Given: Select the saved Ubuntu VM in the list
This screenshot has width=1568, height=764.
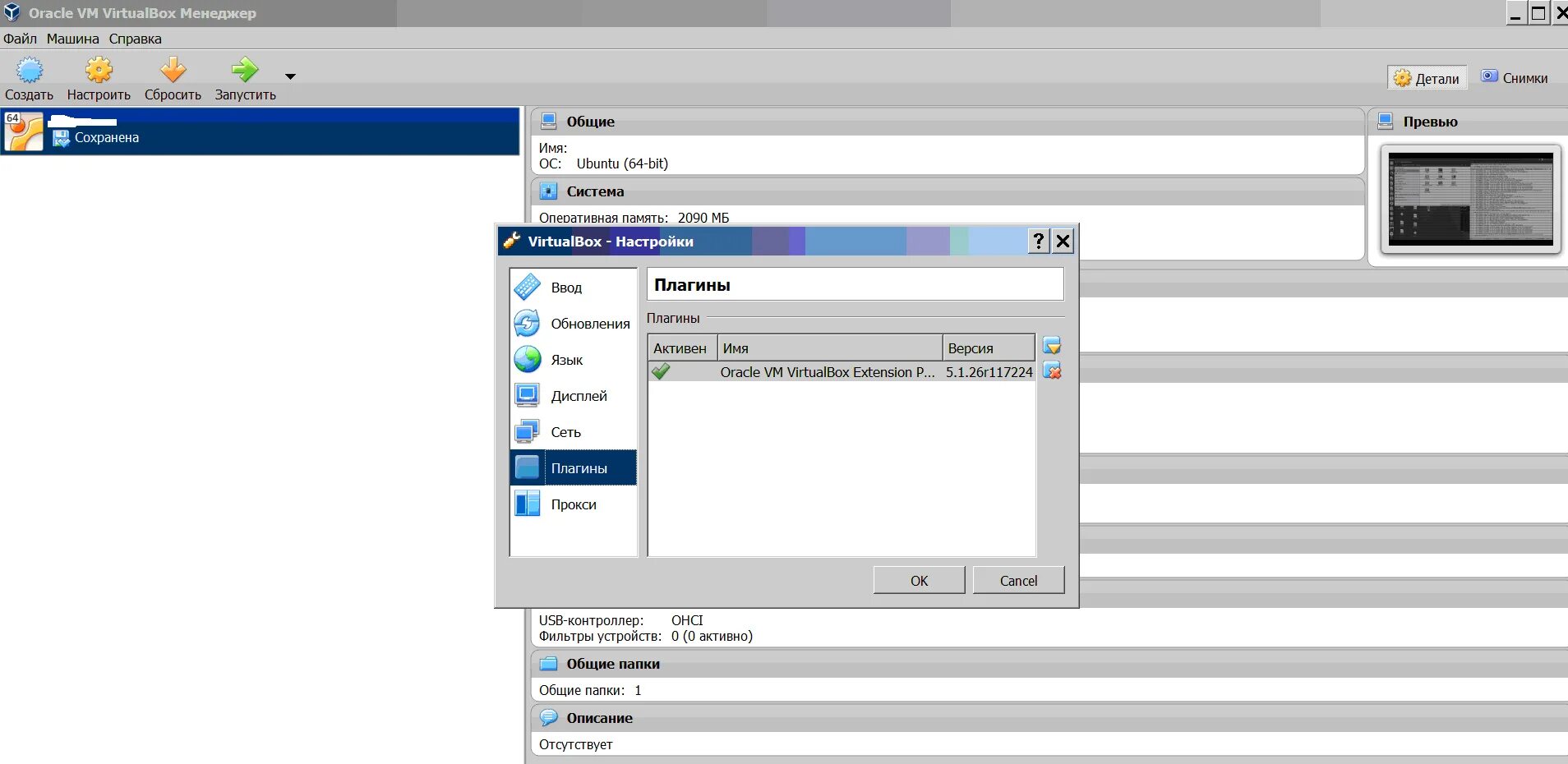Looking at the screenshot, I should pyautogui.click(x=261, y=131).
